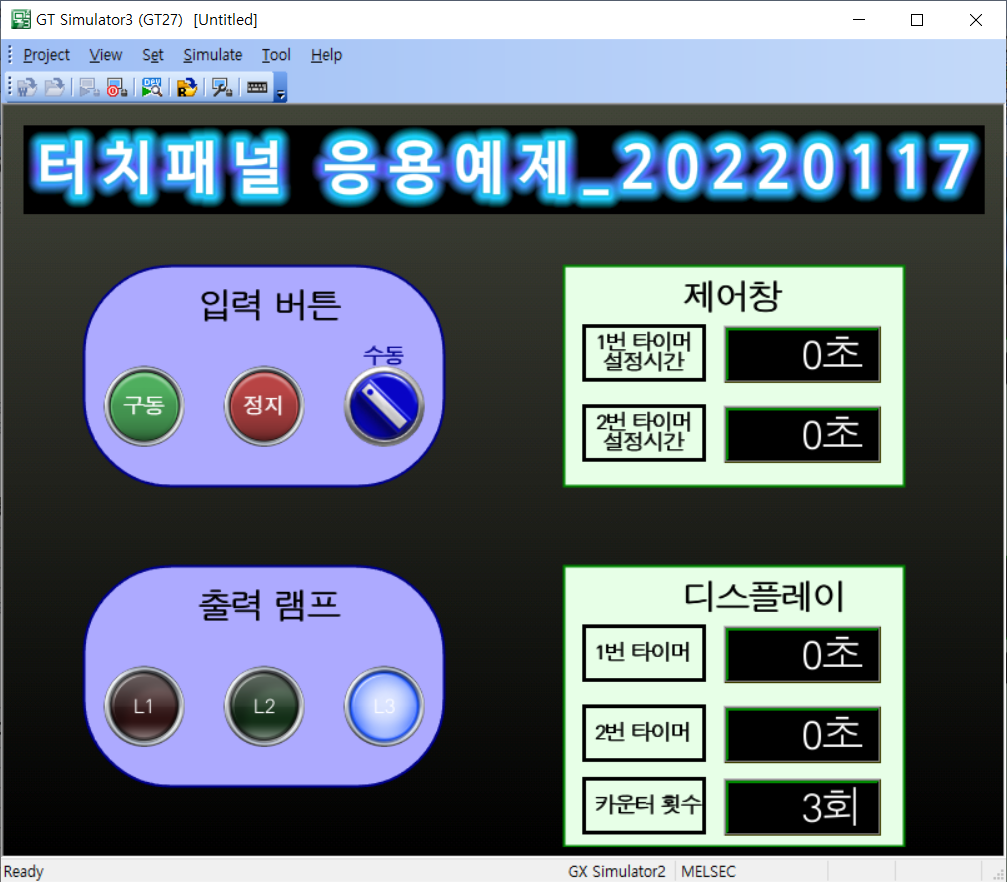This screenshot has height=882, width=1007.
Task: Click the 1번 타이머 display value in 디스플레이
Action: click(802, 655)
